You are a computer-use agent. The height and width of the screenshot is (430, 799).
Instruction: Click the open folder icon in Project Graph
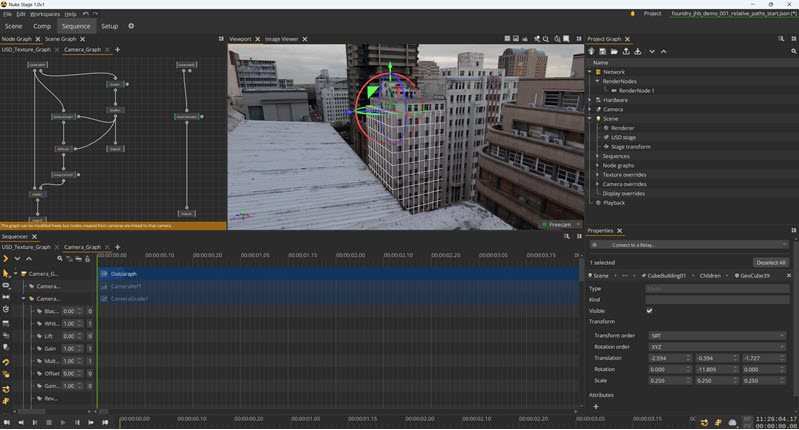click(614, 51)
